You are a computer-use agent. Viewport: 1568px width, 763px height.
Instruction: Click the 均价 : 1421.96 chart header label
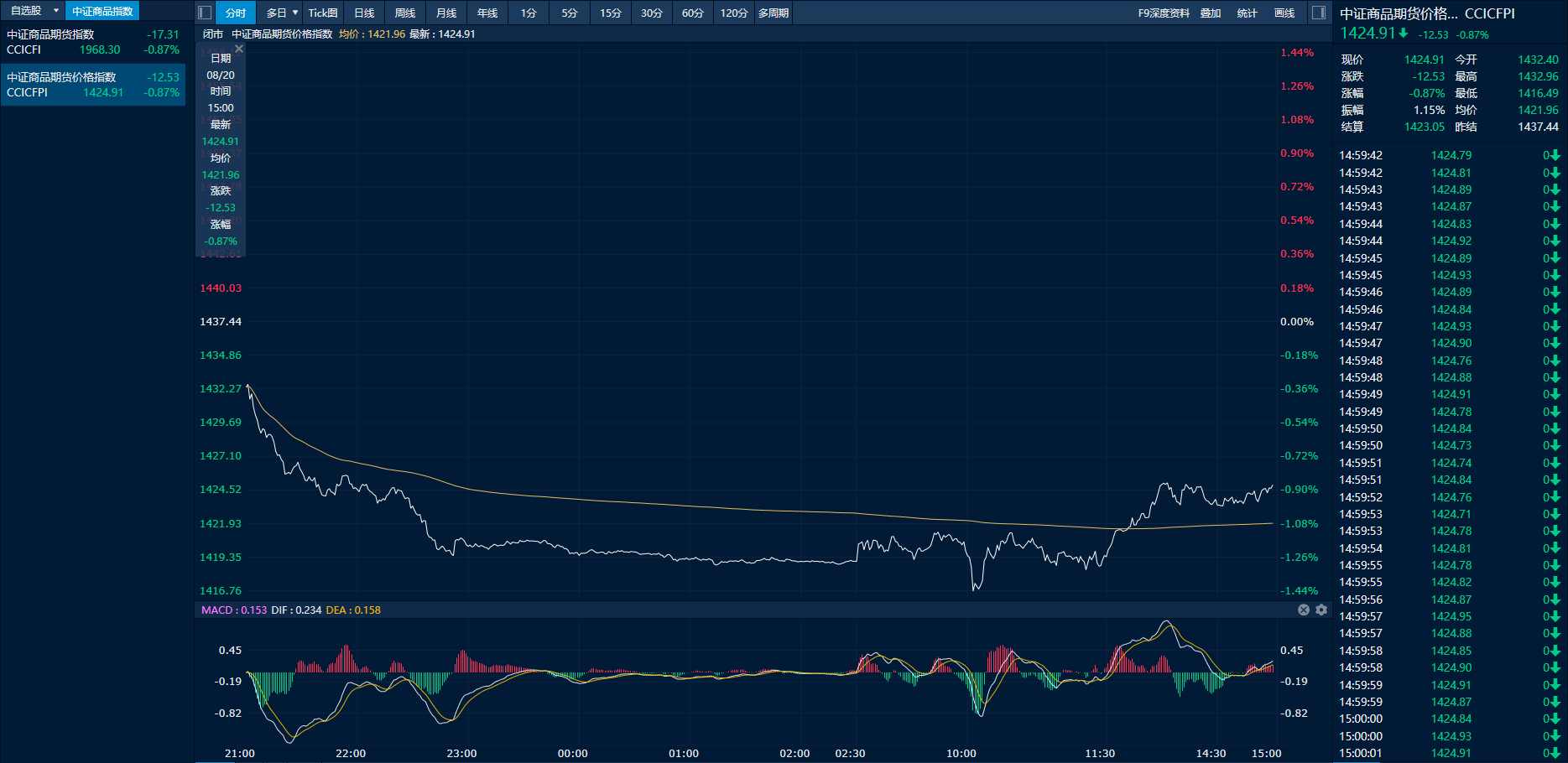[372, 34]
